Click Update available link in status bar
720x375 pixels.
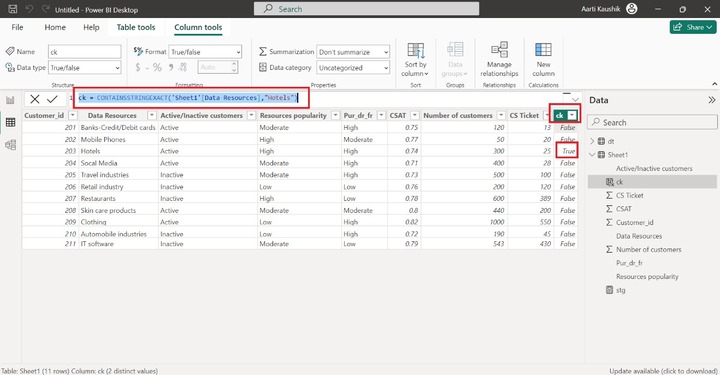(663, 371)
